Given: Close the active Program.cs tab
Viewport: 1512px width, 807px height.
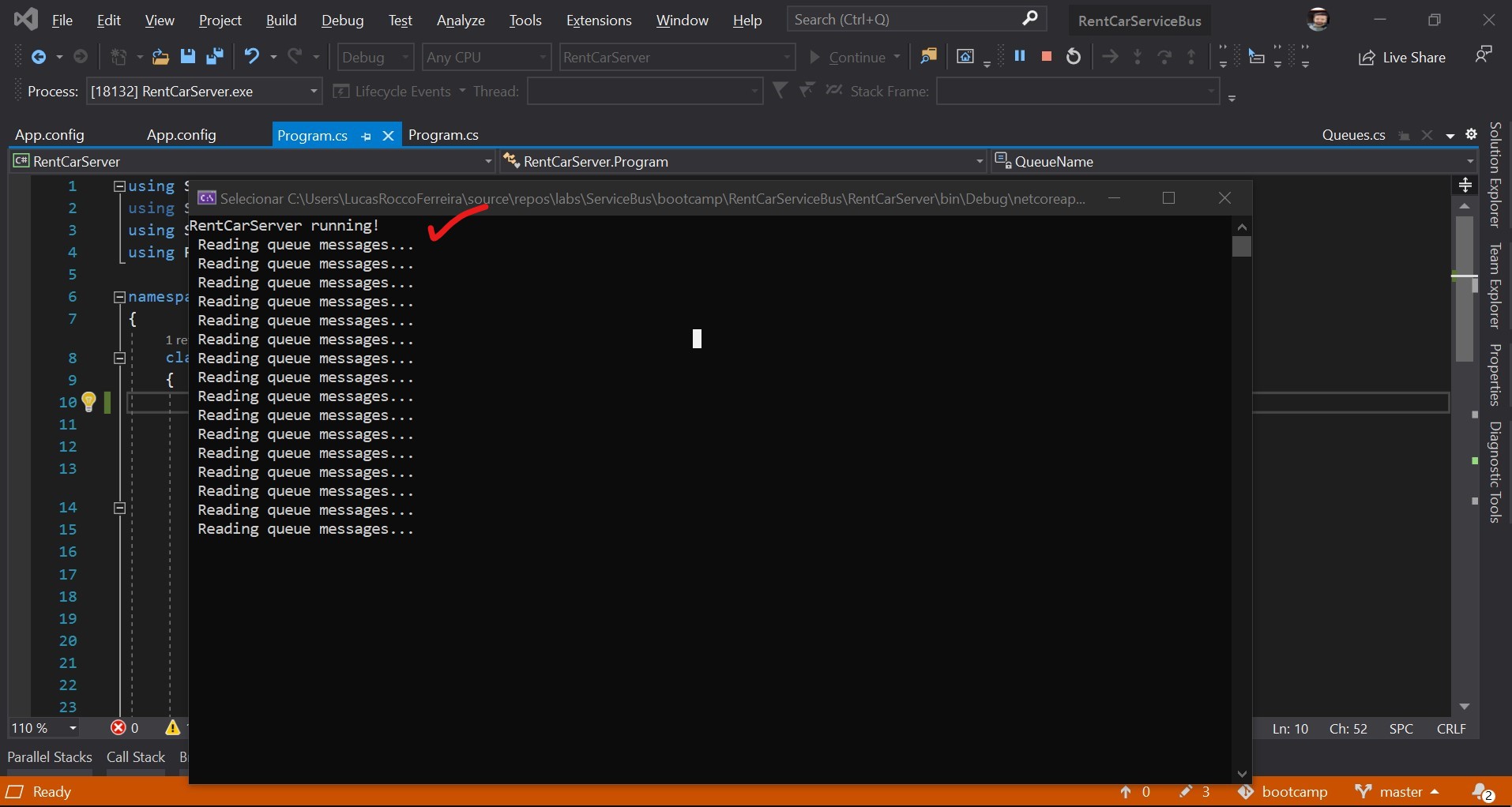Looking at the screenshot, I should [x=388, y=136].
